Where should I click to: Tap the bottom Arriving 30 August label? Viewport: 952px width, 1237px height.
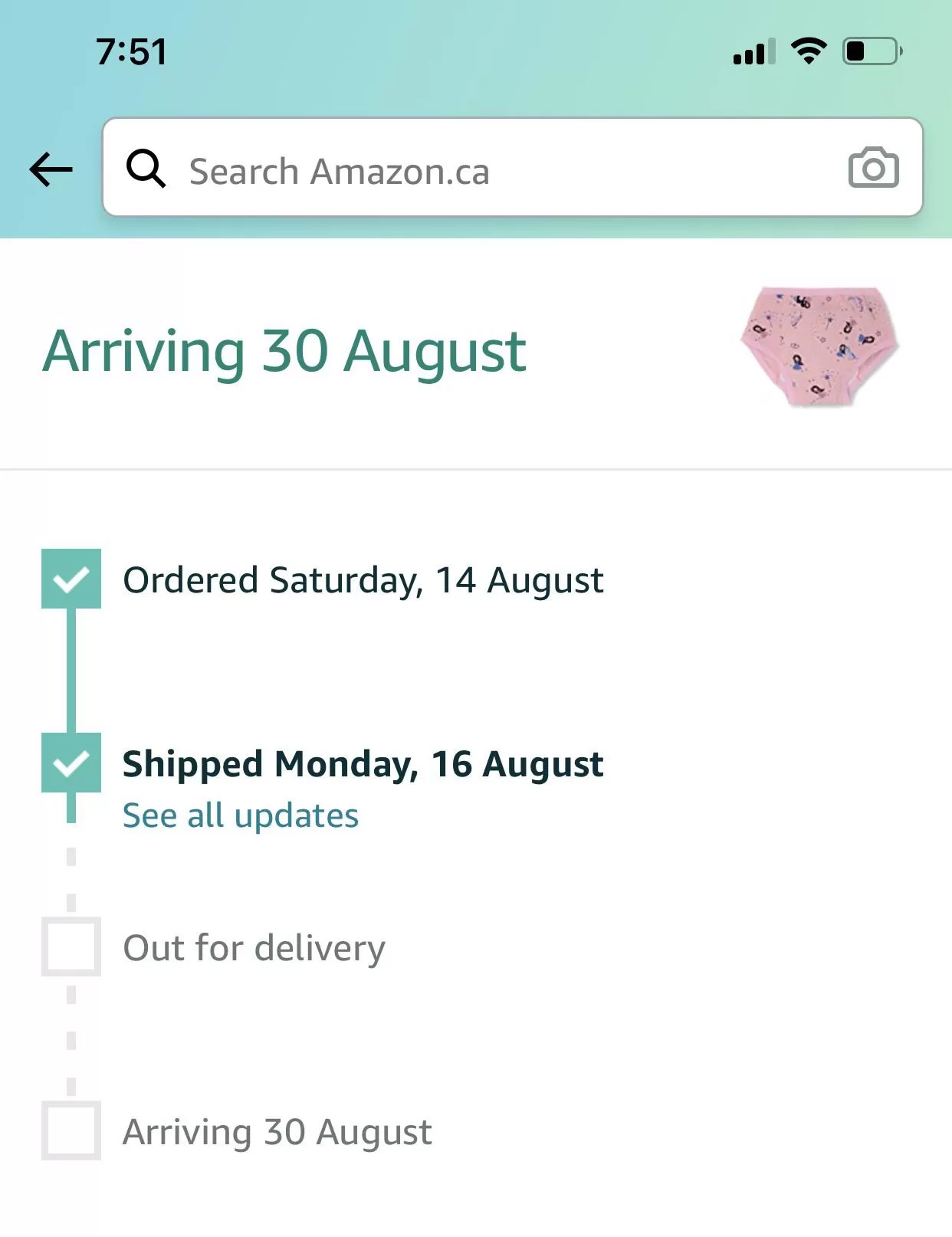(x=277, y=1132)
